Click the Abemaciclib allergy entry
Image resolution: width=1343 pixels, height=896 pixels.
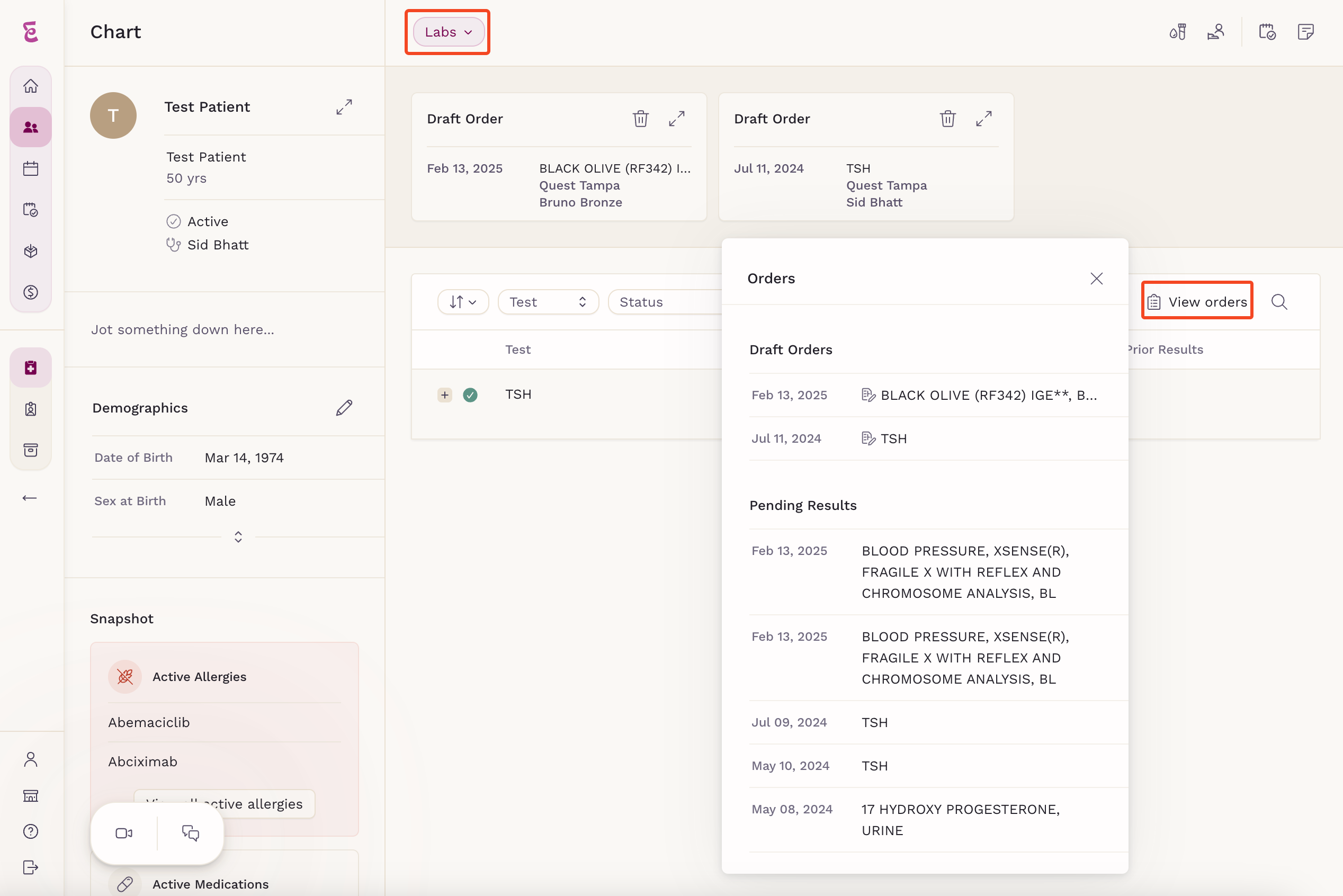coord(149,722)
